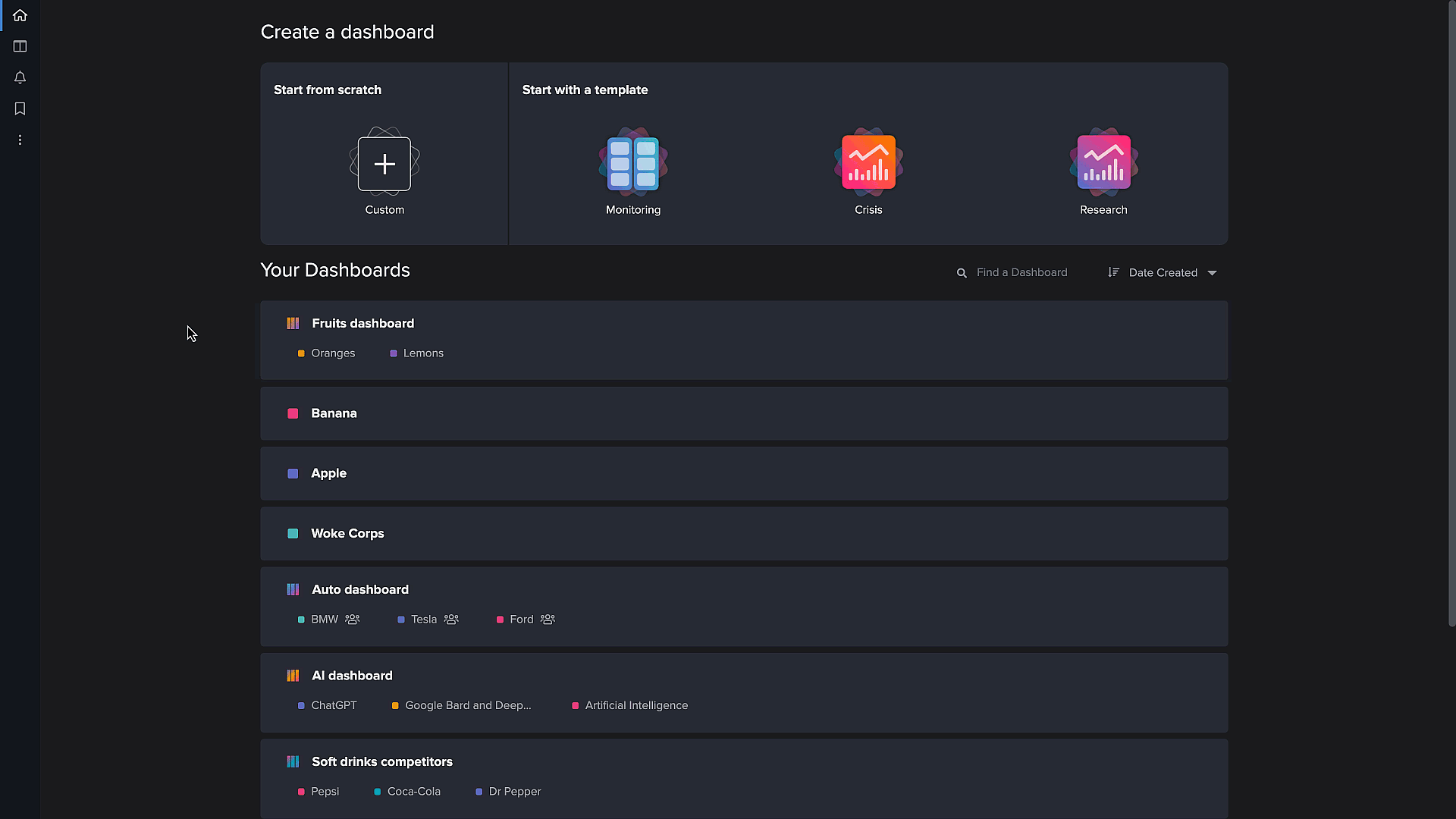
Task: Click the AI dashboard multi-color icon
Action: 293,676
